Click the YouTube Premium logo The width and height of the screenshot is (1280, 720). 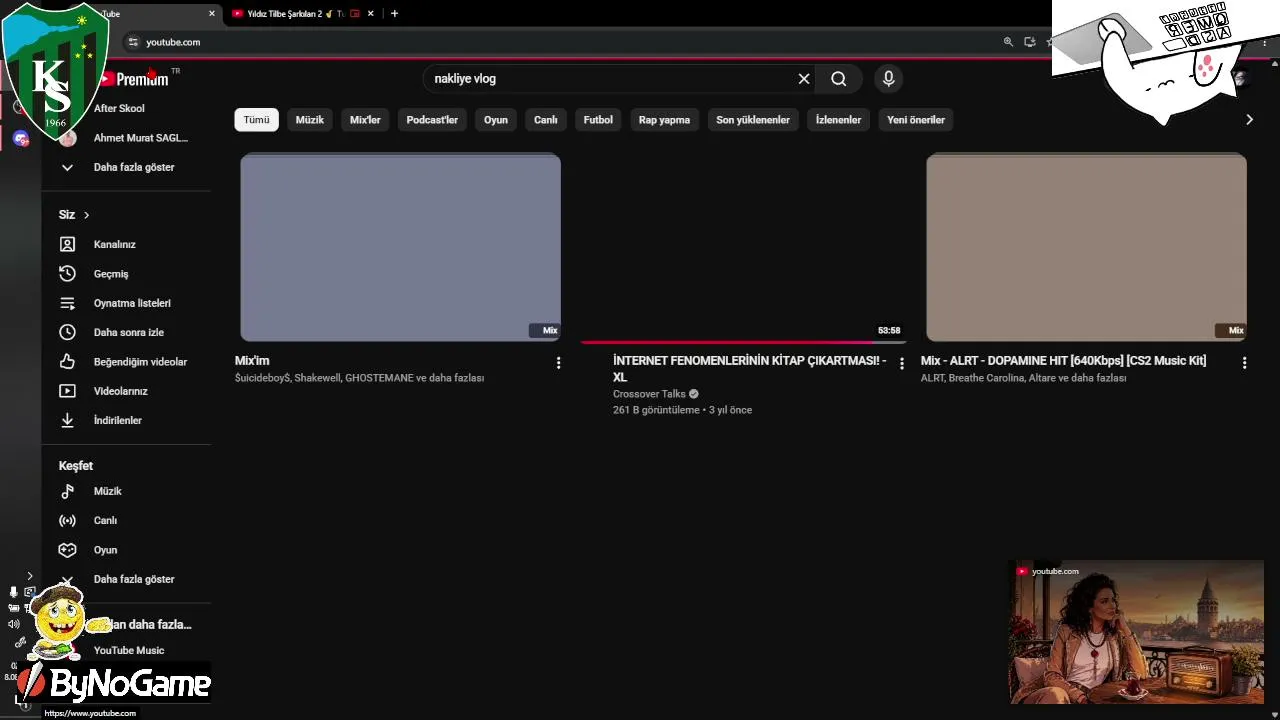coord(134,79)
